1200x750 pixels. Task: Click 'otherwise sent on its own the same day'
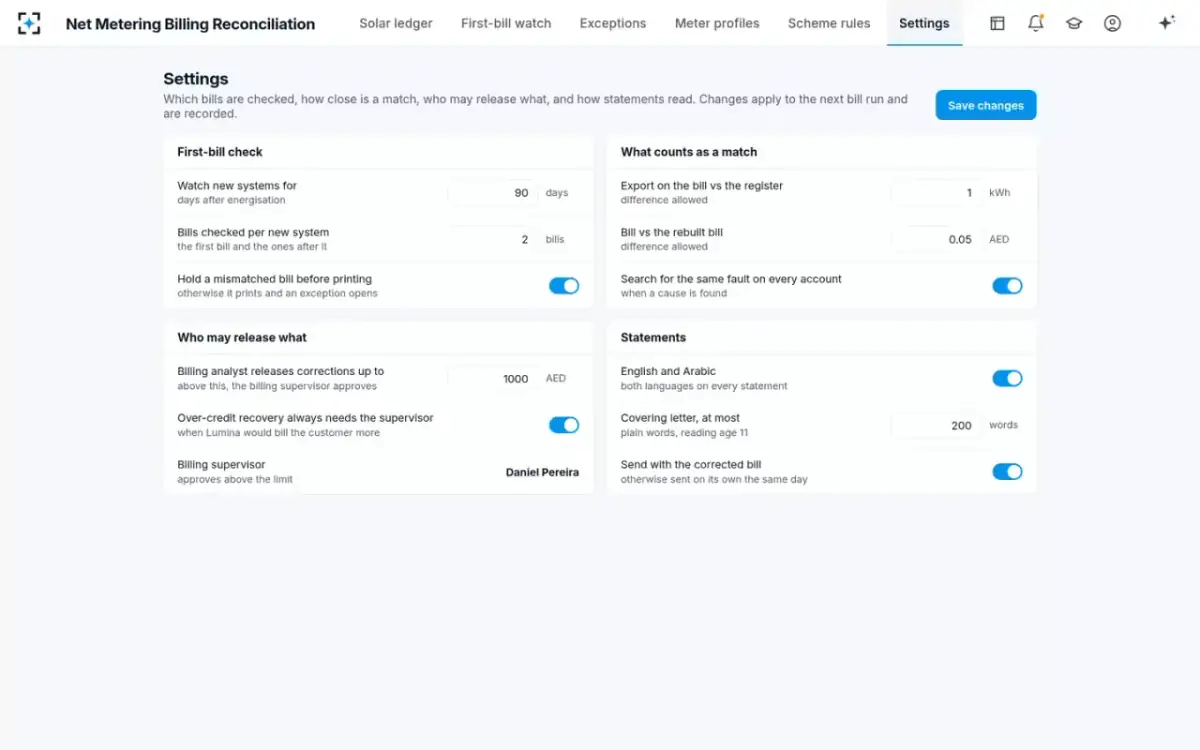pos(714,480)
